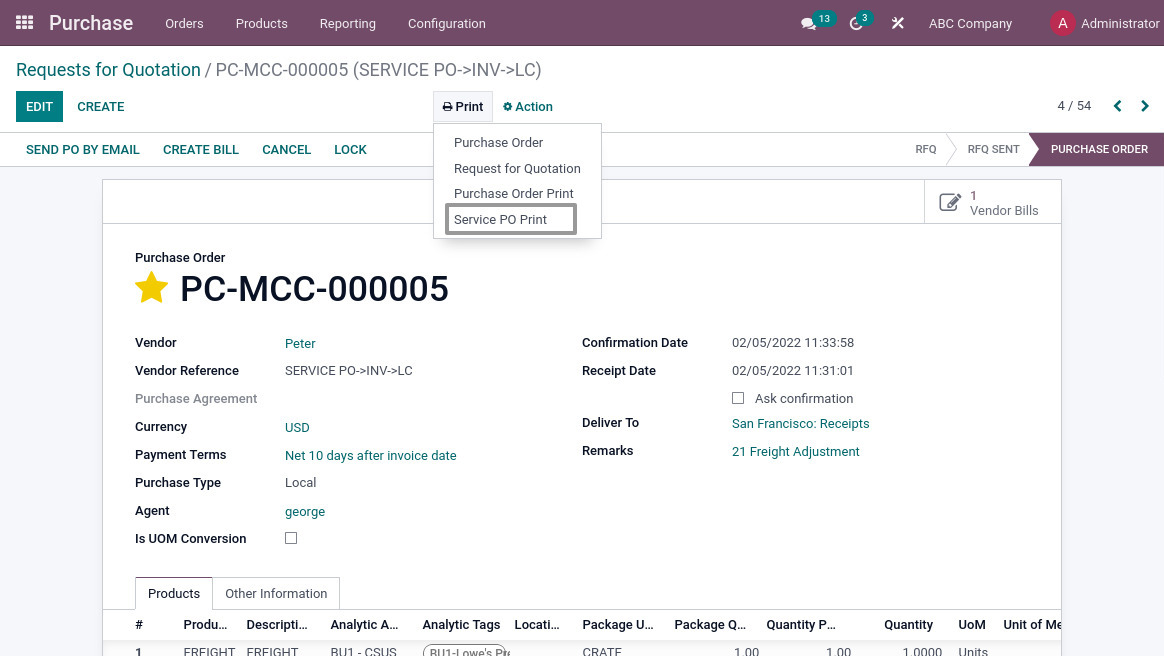
Task: Open the ABC Company switcher in the header
Action: coord(970,23)
